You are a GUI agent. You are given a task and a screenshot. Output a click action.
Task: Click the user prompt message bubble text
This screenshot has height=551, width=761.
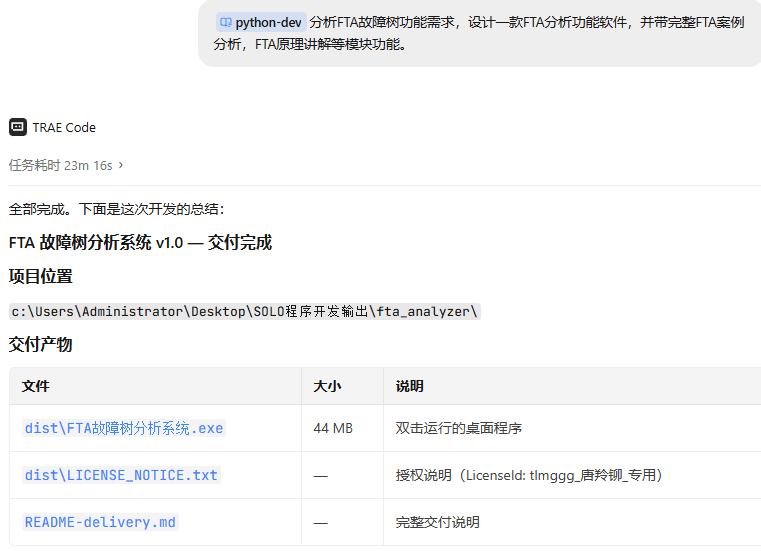(x=479, y=33)
